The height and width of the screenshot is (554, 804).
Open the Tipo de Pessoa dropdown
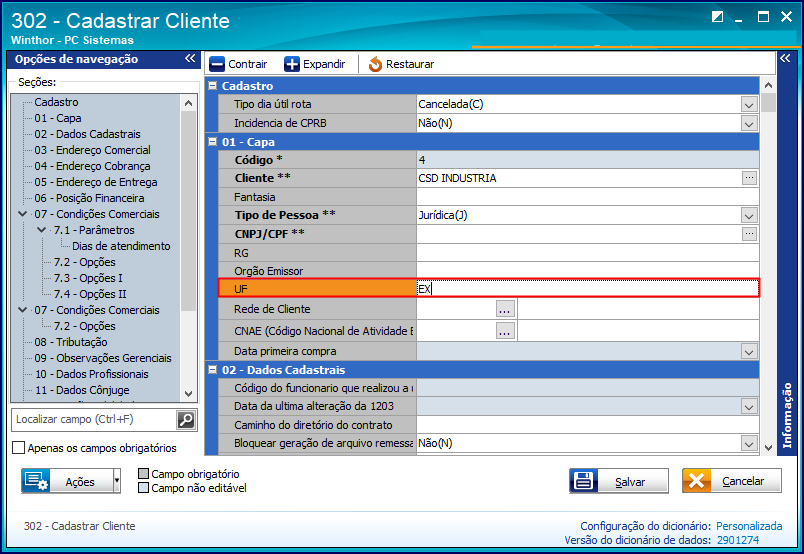(749, 215)
